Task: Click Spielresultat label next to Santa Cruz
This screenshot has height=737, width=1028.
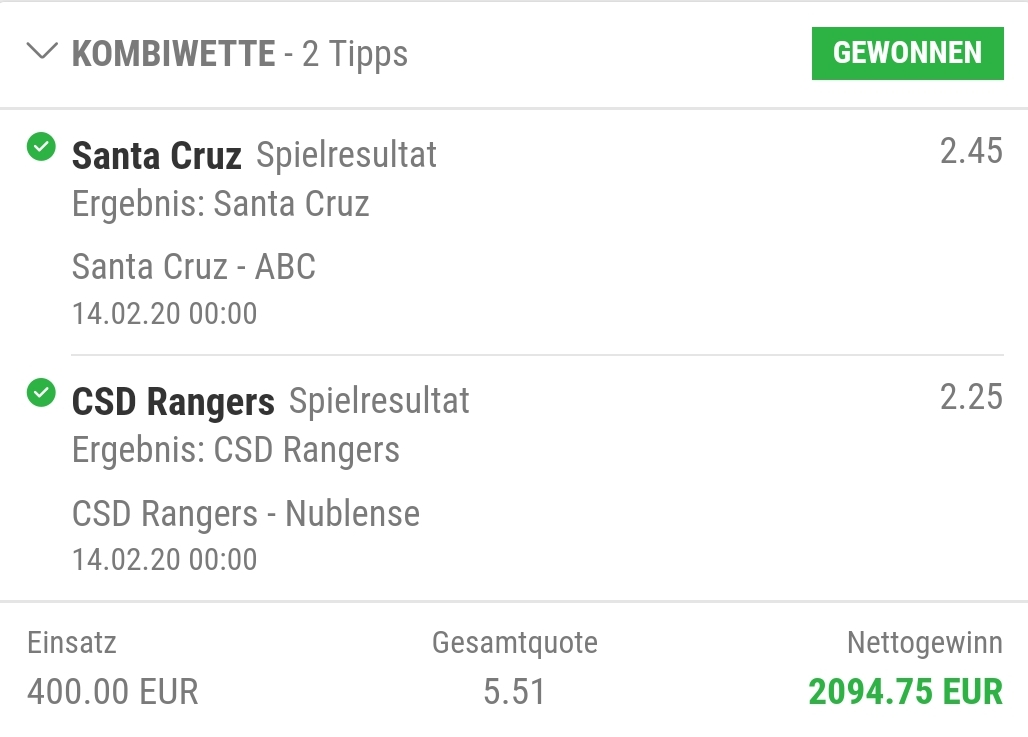Action: pyautogui.click(x=347, y=155)
